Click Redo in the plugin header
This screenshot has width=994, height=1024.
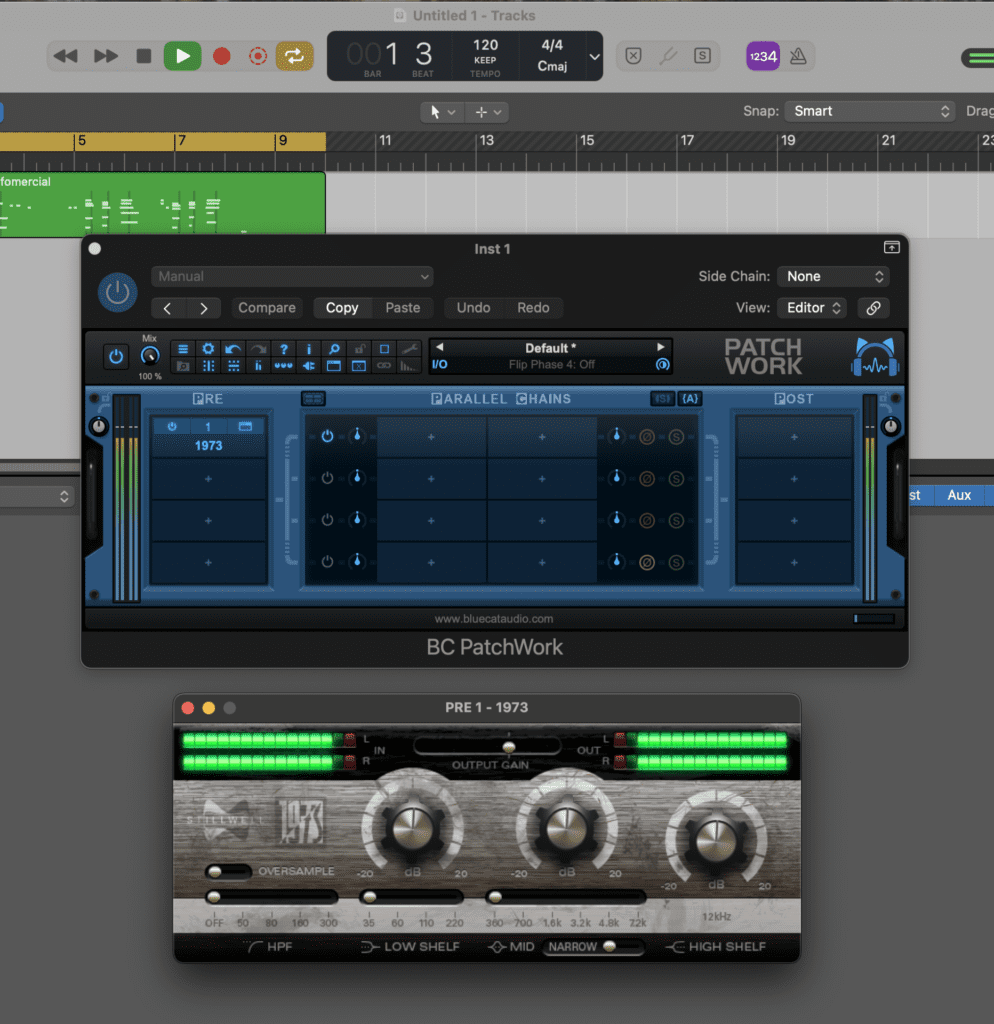click(x=533, y=308)
